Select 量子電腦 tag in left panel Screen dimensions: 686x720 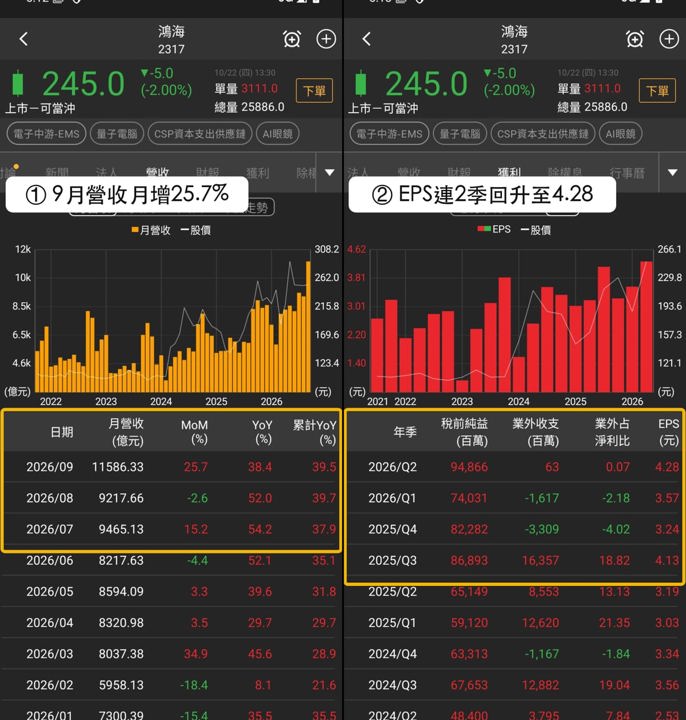tap(117, 134)
